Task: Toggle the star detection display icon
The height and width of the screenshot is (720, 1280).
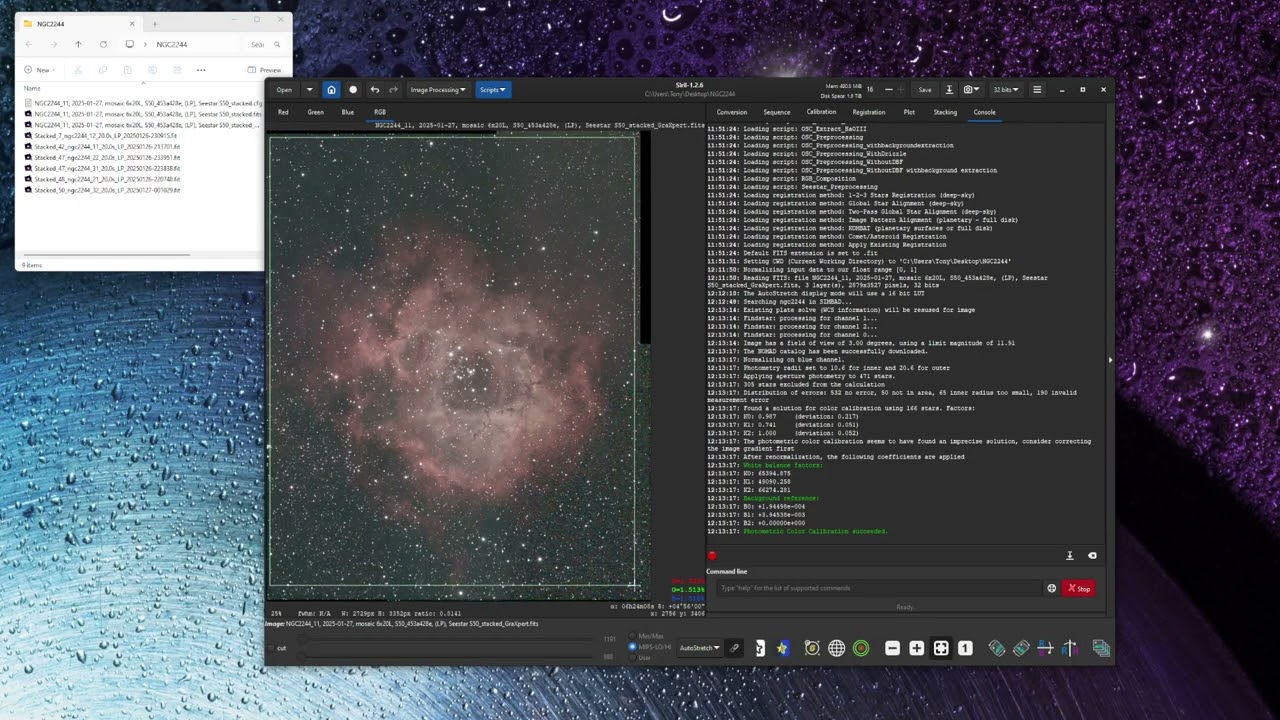Action: (783, 648)
